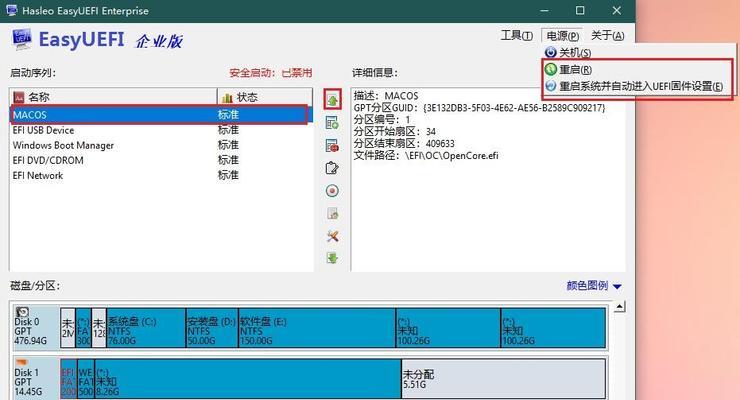Image resolution: width=740 pixels, height=400 pixels.
Task: Sort by the 名称 column header
Action: [113, 97]
